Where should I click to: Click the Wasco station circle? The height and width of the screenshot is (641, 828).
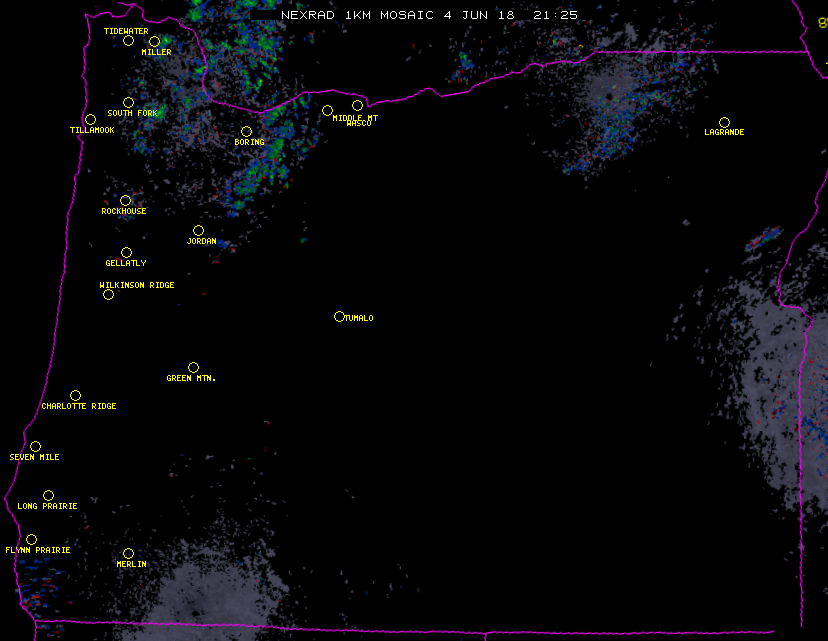357,106
